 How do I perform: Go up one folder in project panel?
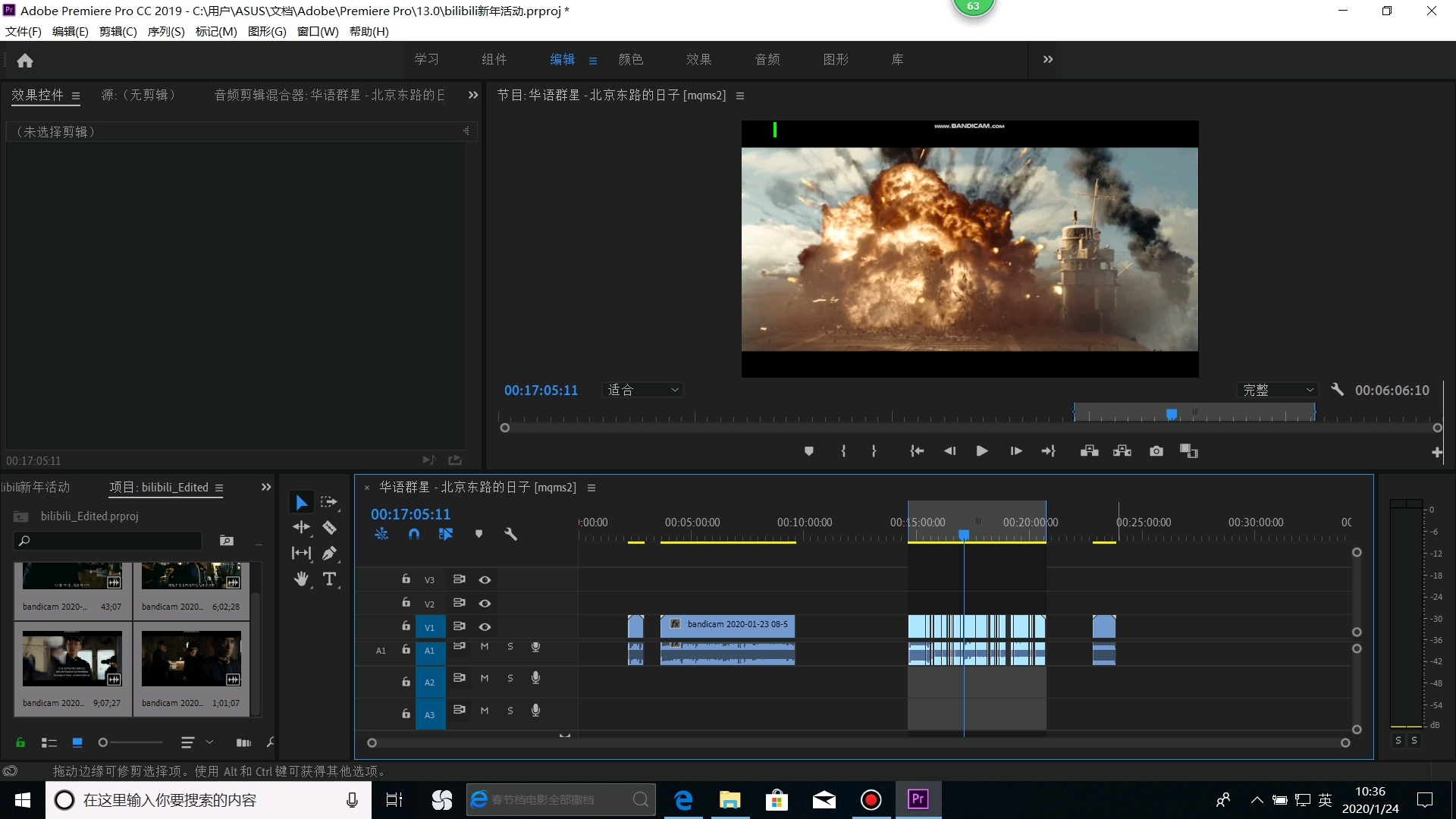pyautogui.click(x=21, y=516)
